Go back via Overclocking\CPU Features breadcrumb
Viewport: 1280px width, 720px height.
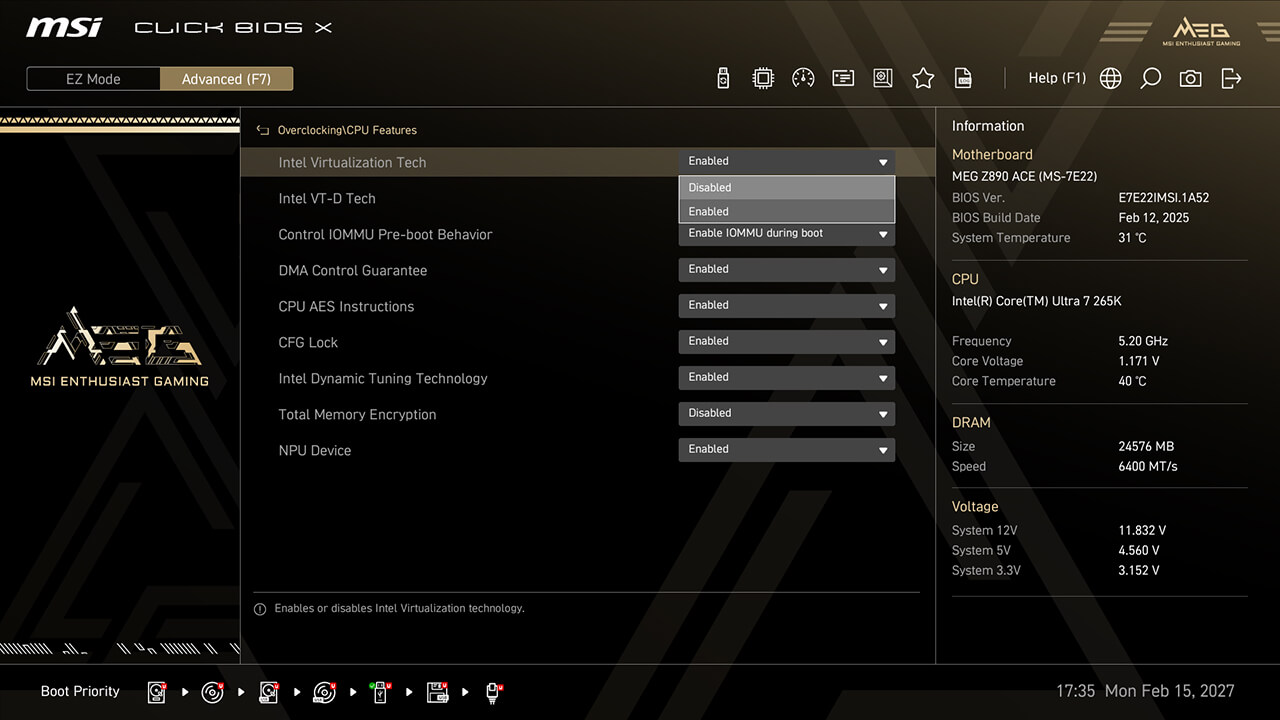tap(346, 130)
